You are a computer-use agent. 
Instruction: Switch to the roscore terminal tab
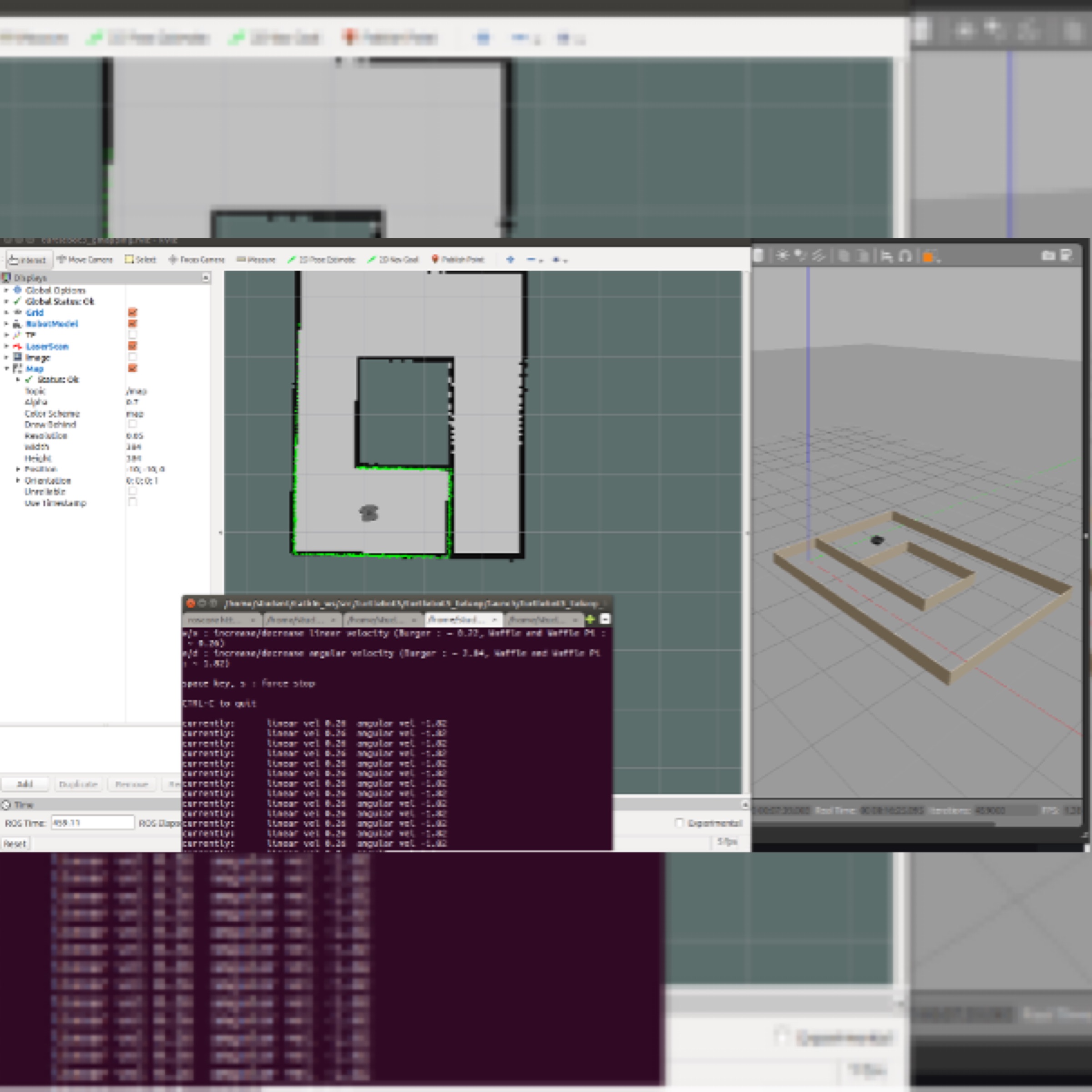(222, 620)
